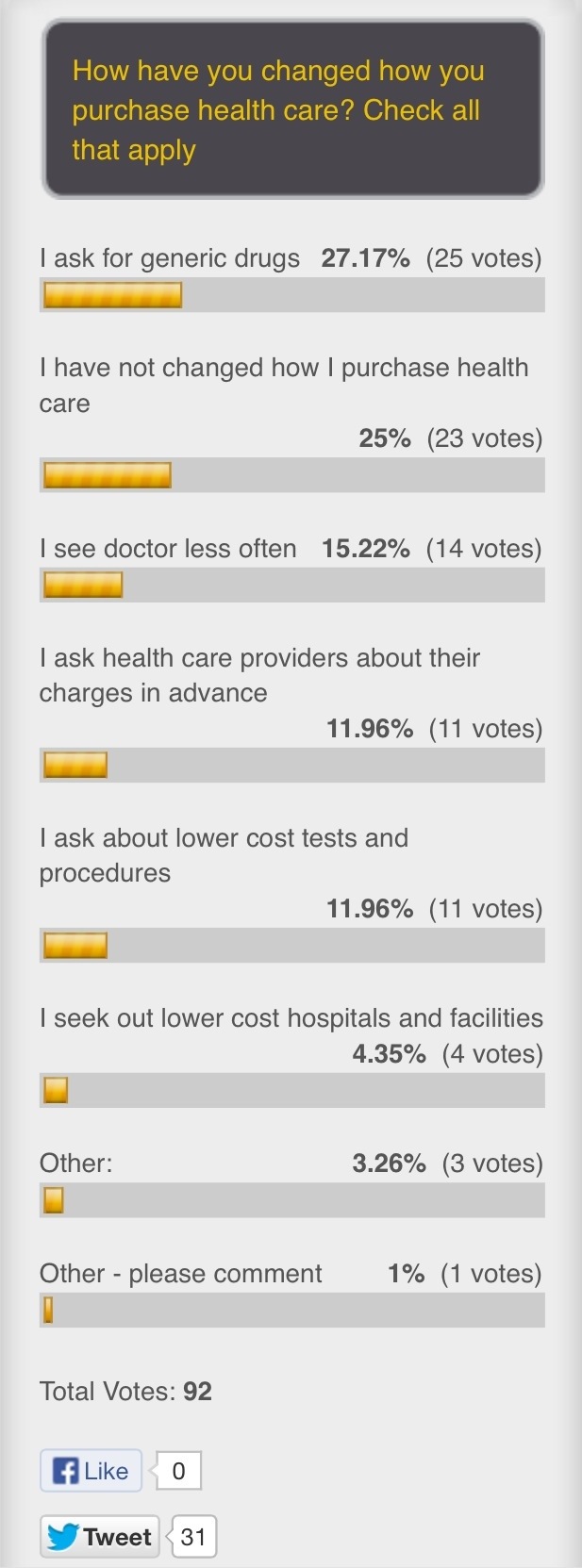Click the Facebook like count bubble
Screen dimensions: 582x1568
click(x=178, y=1470)
